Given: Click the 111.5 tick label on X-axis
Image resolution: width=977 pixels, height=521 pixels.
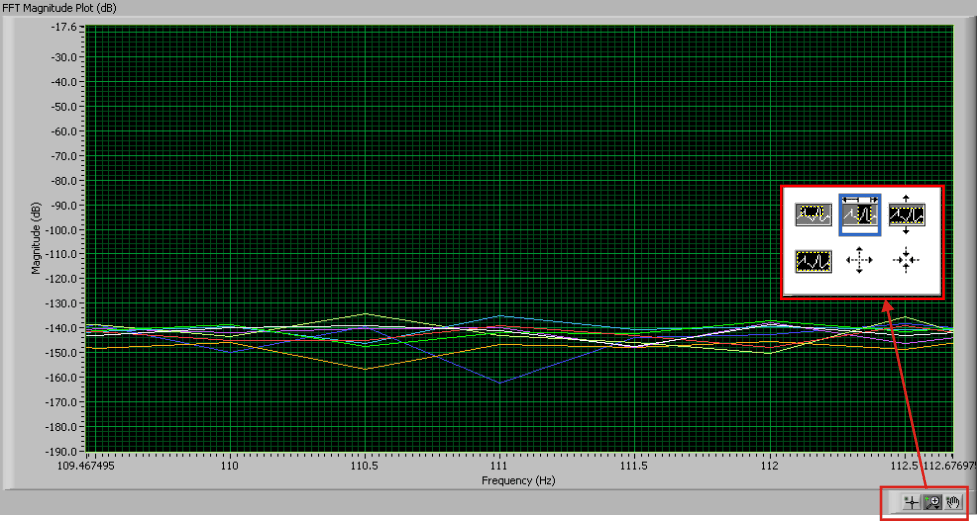Looking at the screenshot, I should [634, 466].
